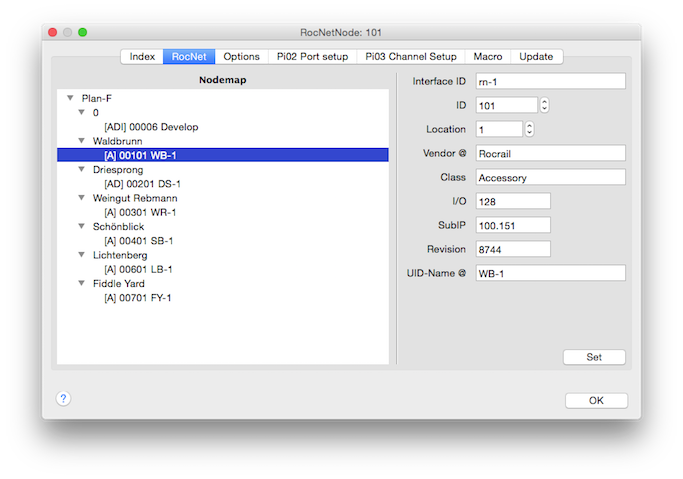Image resolution: width=683 pixels, height=479 pixels.
Task: Collapse the Fiddle Yard group
Action: click(82, 284)
